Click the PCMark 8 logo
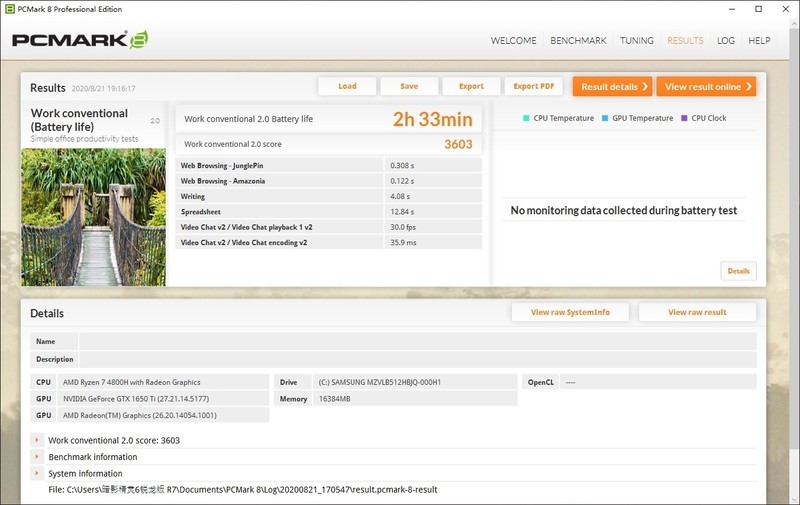Image resolution: width=800 pixels, height=505 pixels. point(80,40)
